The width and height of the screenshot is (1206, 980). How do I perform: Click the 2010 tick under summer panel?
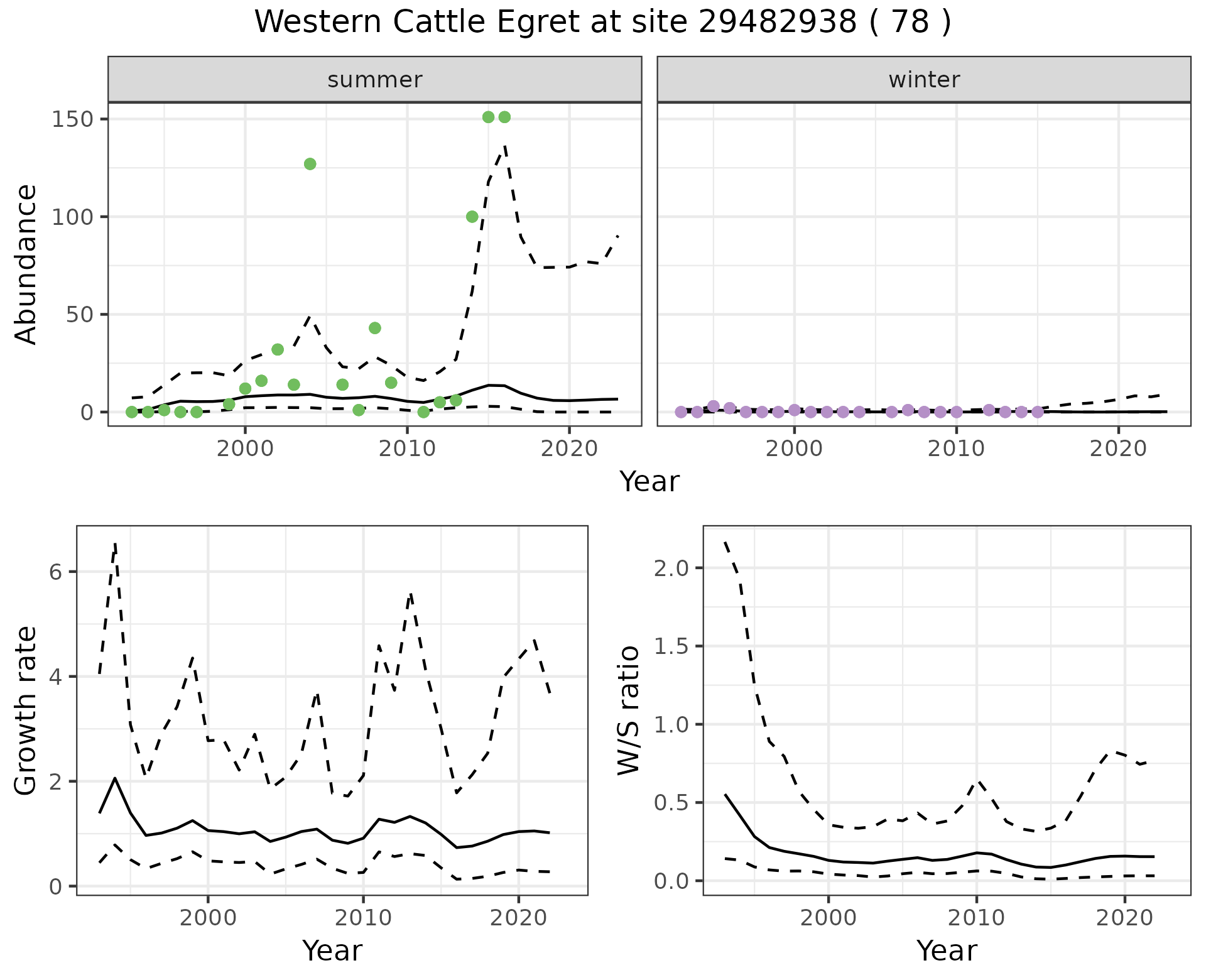tap(407, 449)
